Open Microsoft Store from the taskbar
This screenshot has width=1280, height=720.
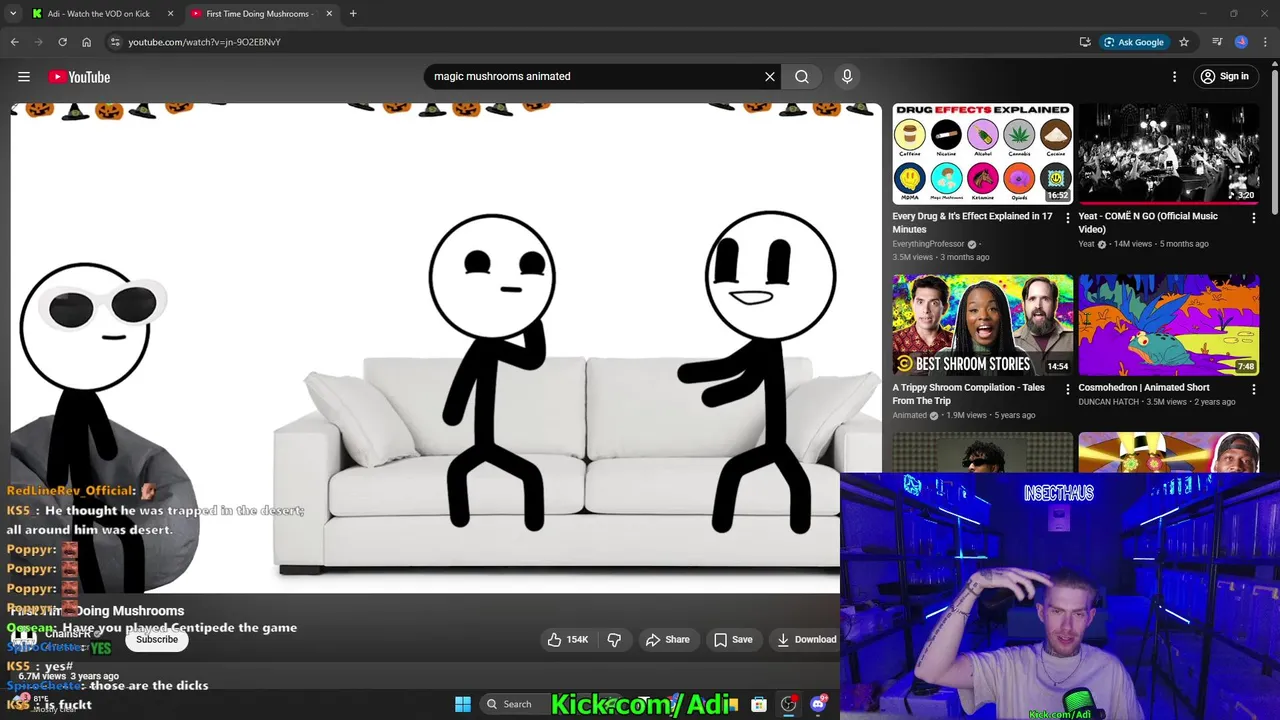tap(759, 704)
